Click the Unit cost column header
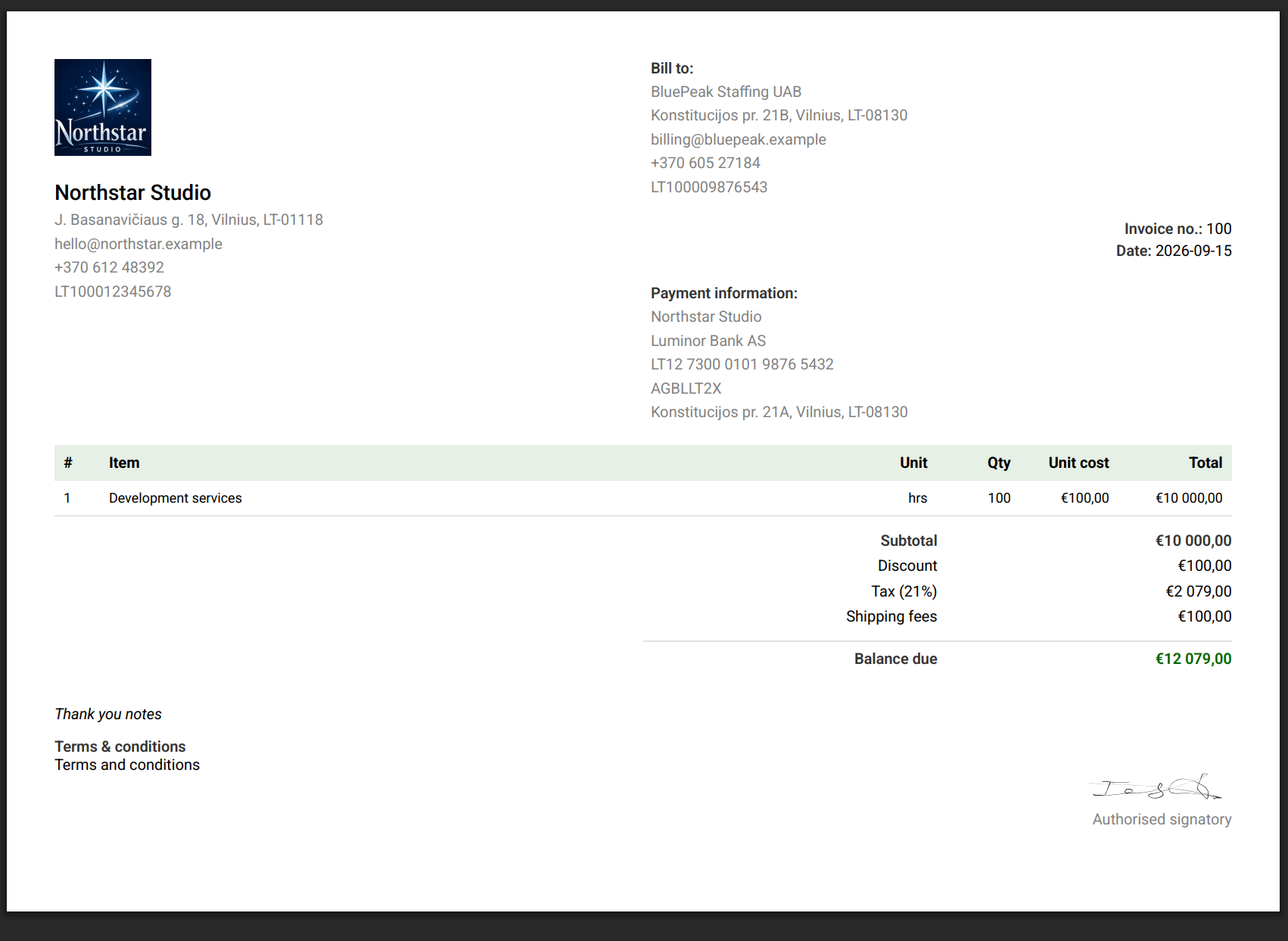The image size is (1288, 941). pyautogui.click(x=1078, y=463)
